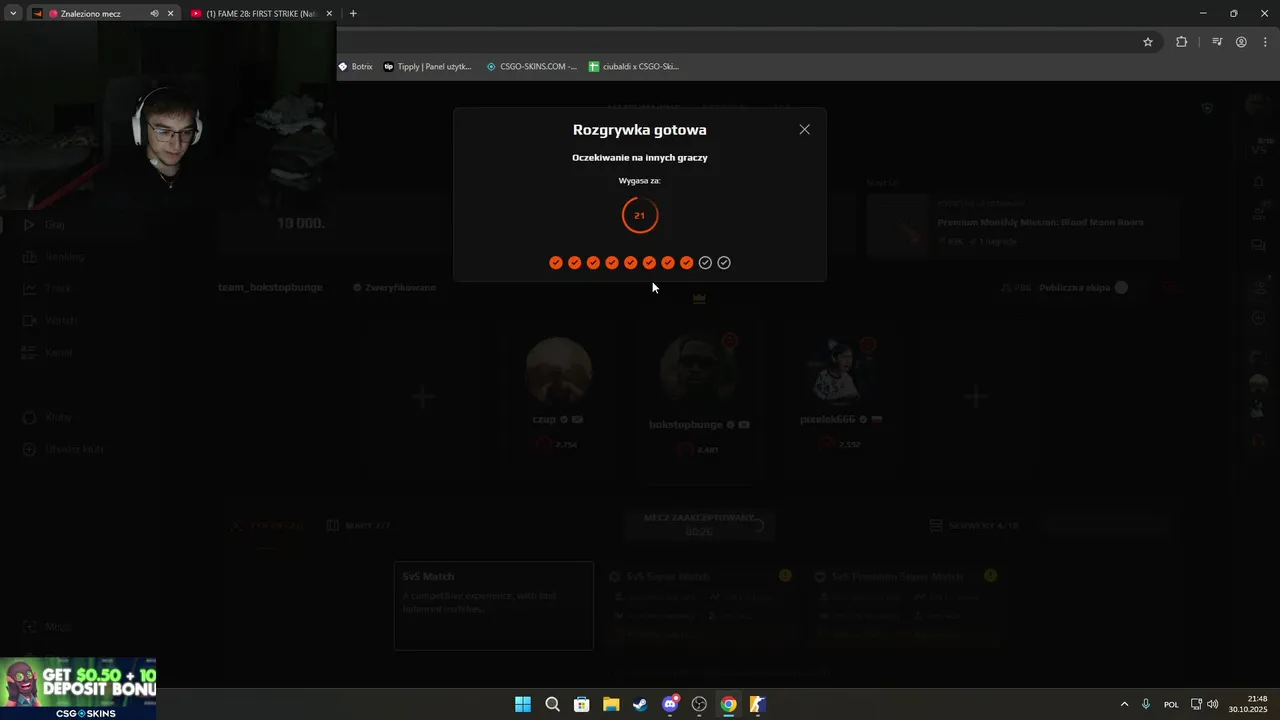Switch POL keyboard language indicator
1280x720 pixels.
[x=1171, y=704]
